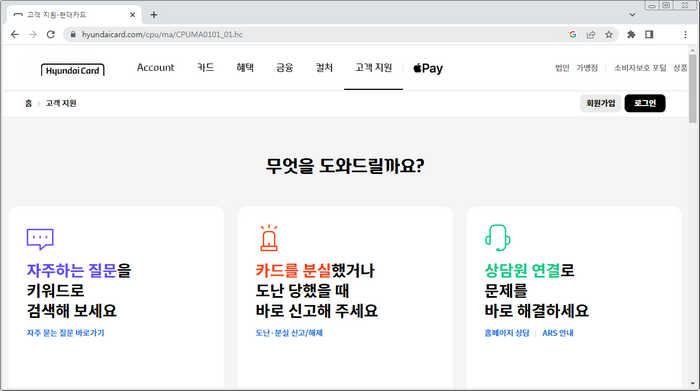The height and width of the screenshot is (391, 700).
Task: Close the 고객 지원-현대카드 tab
Action: click(x=133, y=15)
